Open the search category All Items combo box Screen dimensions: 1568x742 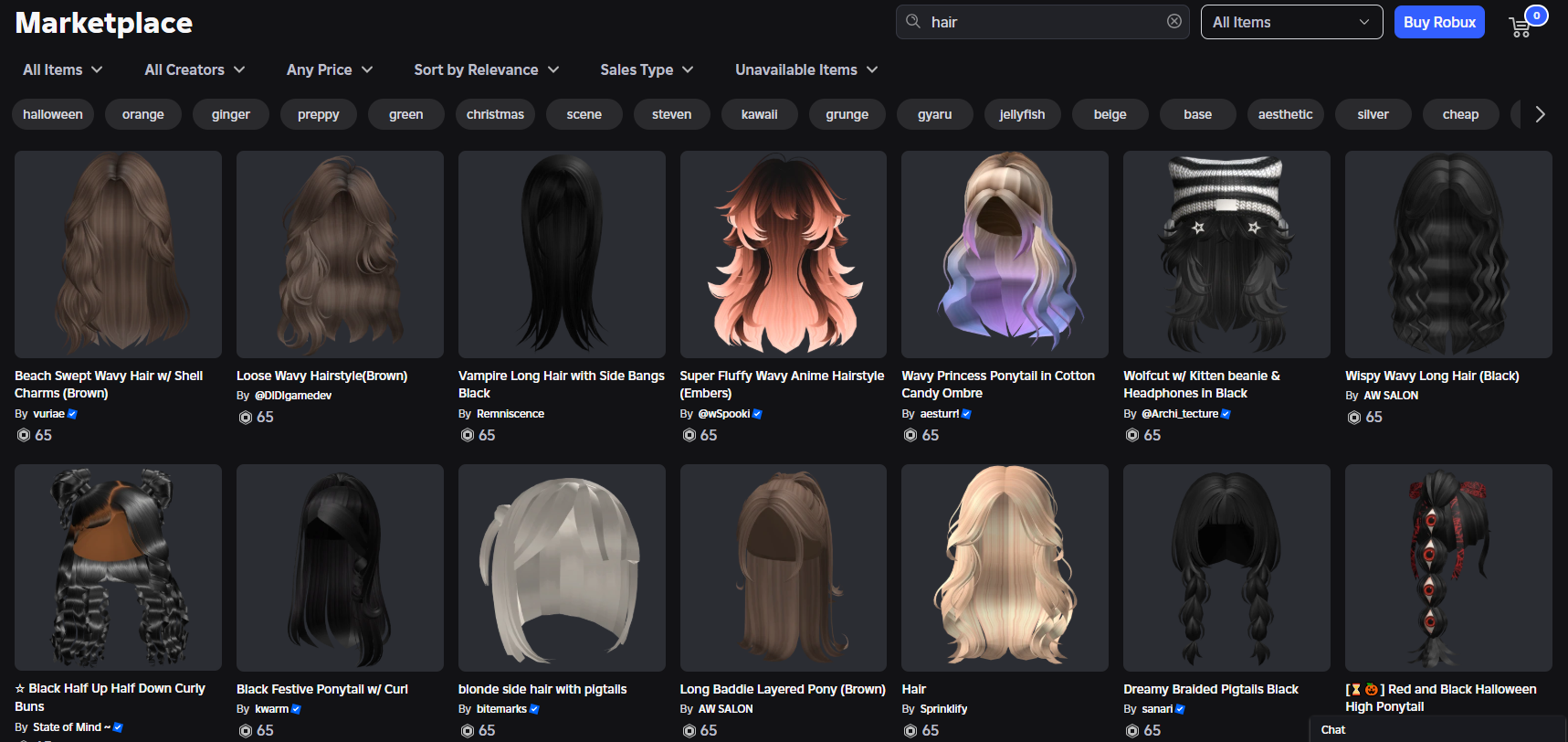click(x=1292, y=22)
